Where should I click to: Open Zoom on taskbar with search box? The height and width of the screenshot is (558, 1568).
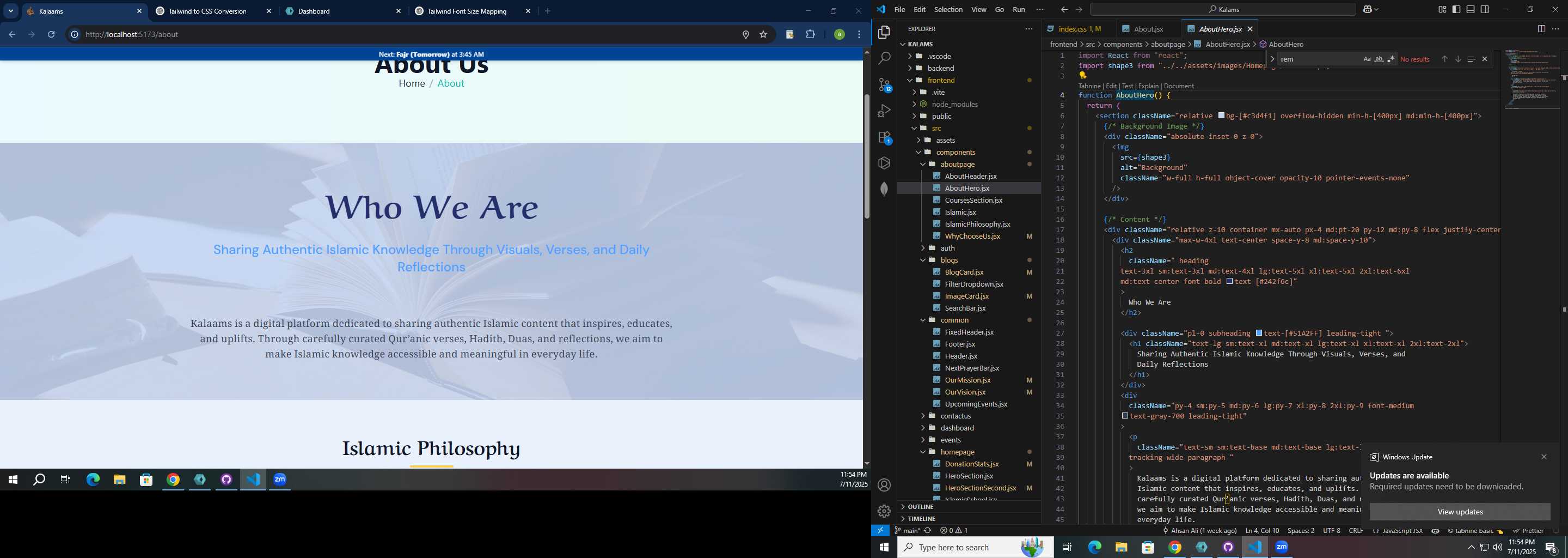click(1281, 547)
